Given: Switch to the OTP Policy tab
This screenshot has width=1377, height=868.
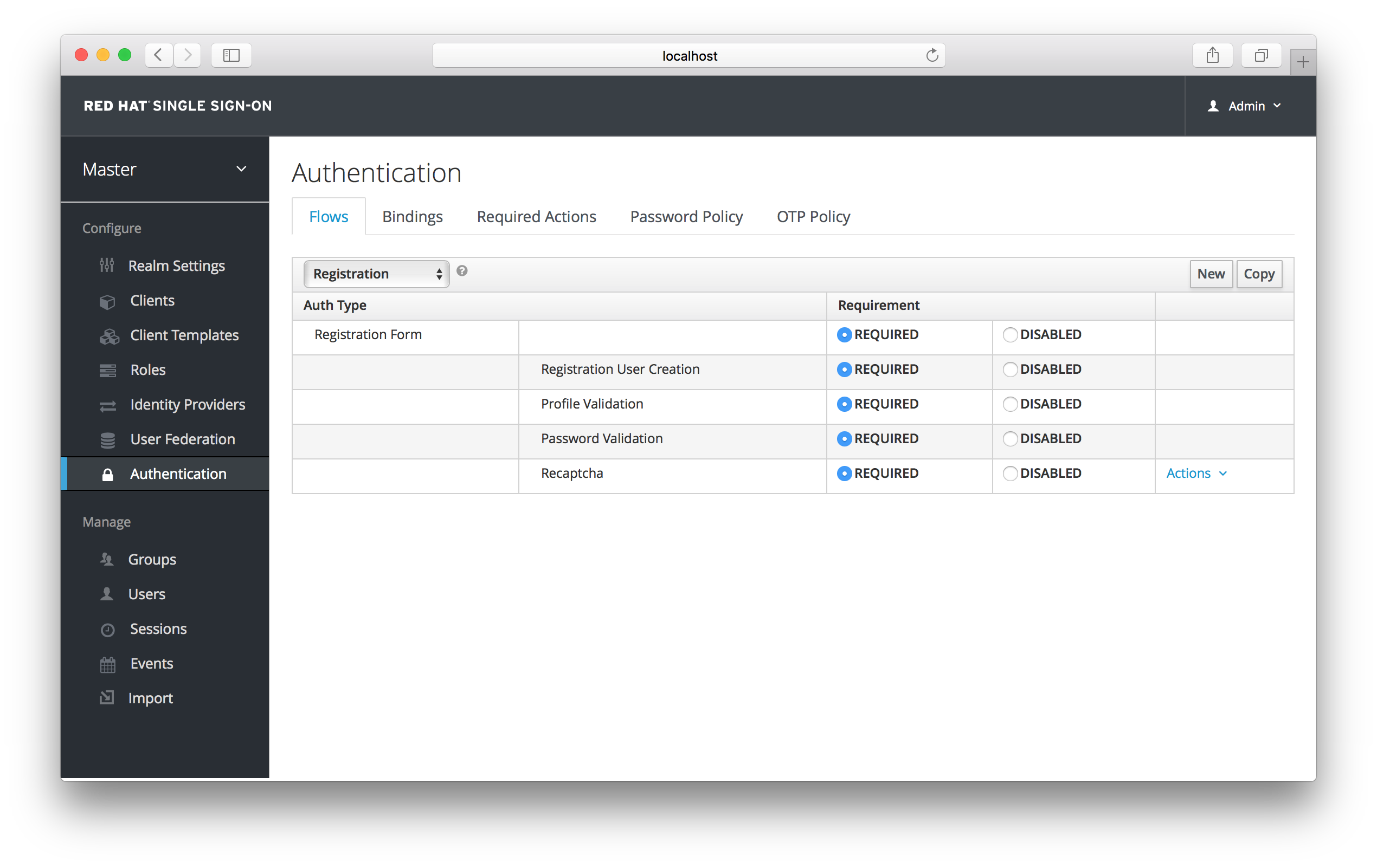Looking at the screenshot, I should (814, 216).
